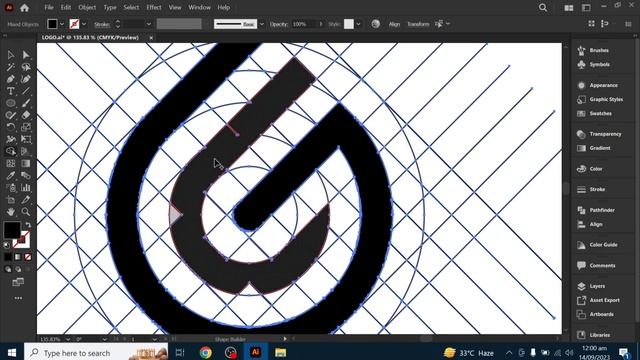
Task: Open arrange documents dropdown
Action: (569, 8)
